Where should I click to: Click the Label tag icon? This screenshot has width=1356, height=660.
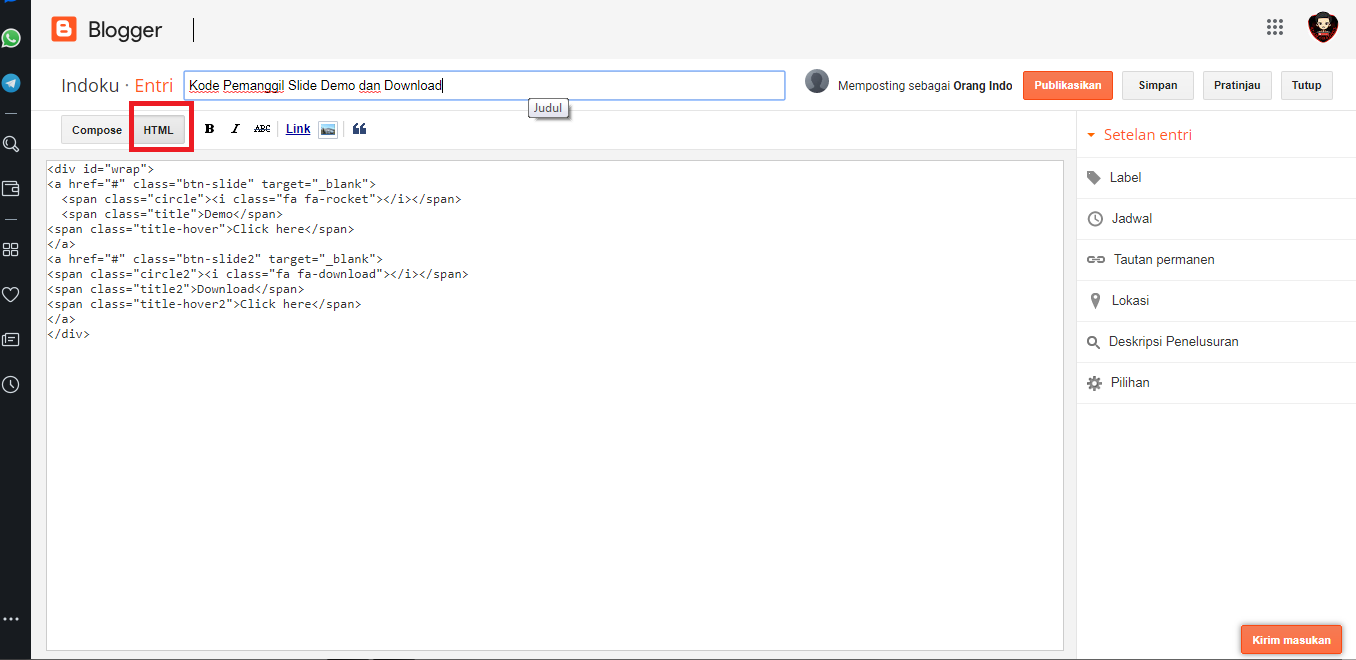pos(1094,177)
